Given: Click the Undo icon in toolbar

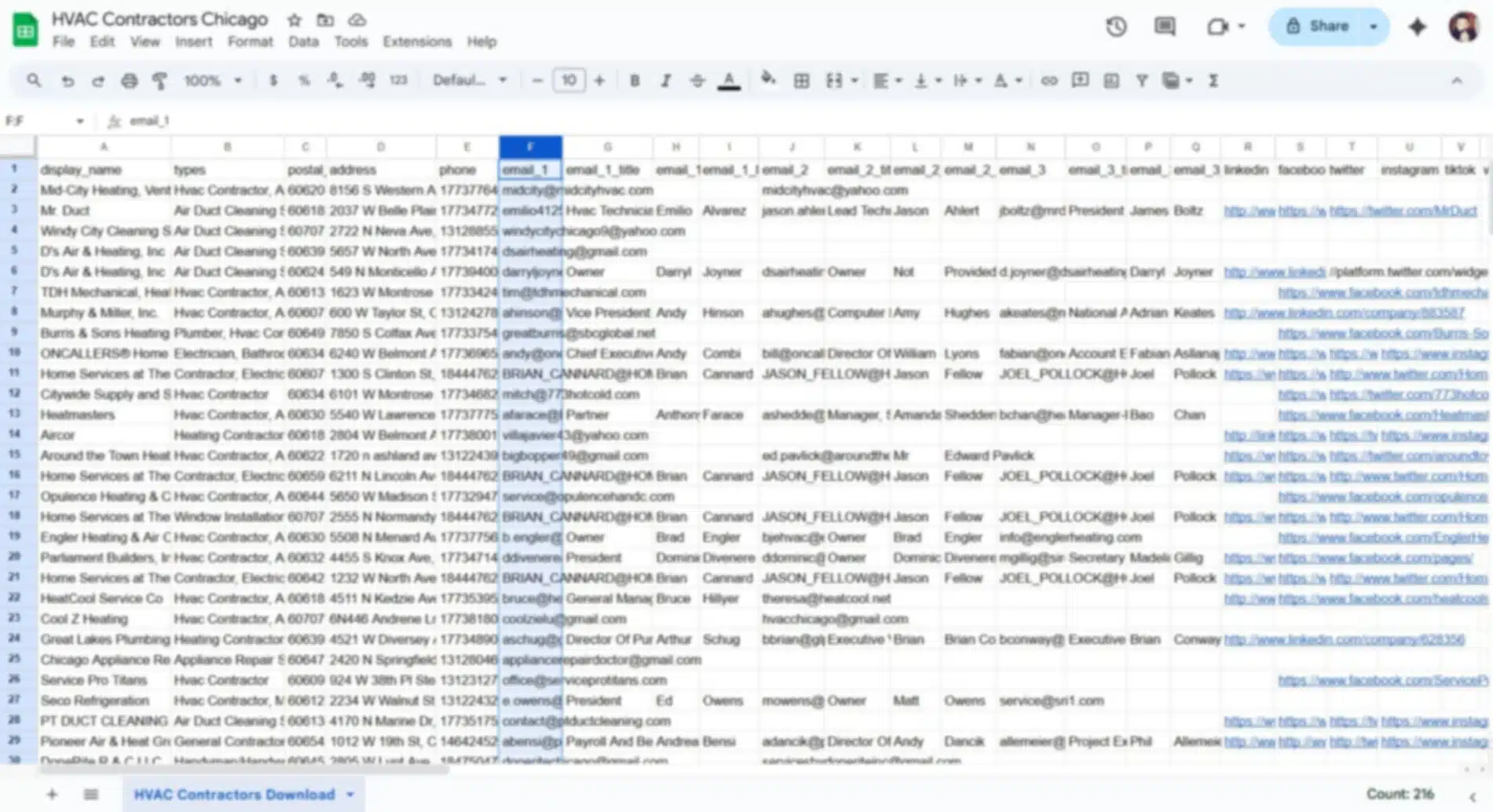Looking at the screenshot, I should tap(68, 81).
